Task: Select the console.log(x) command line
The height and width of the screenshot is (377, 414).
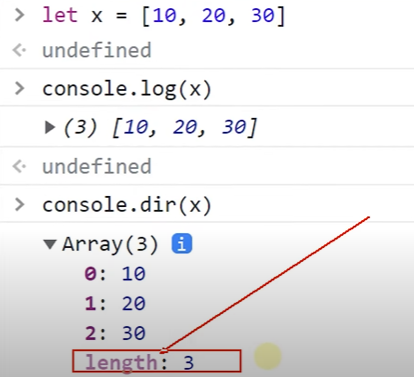Action: tap(127, 89)
